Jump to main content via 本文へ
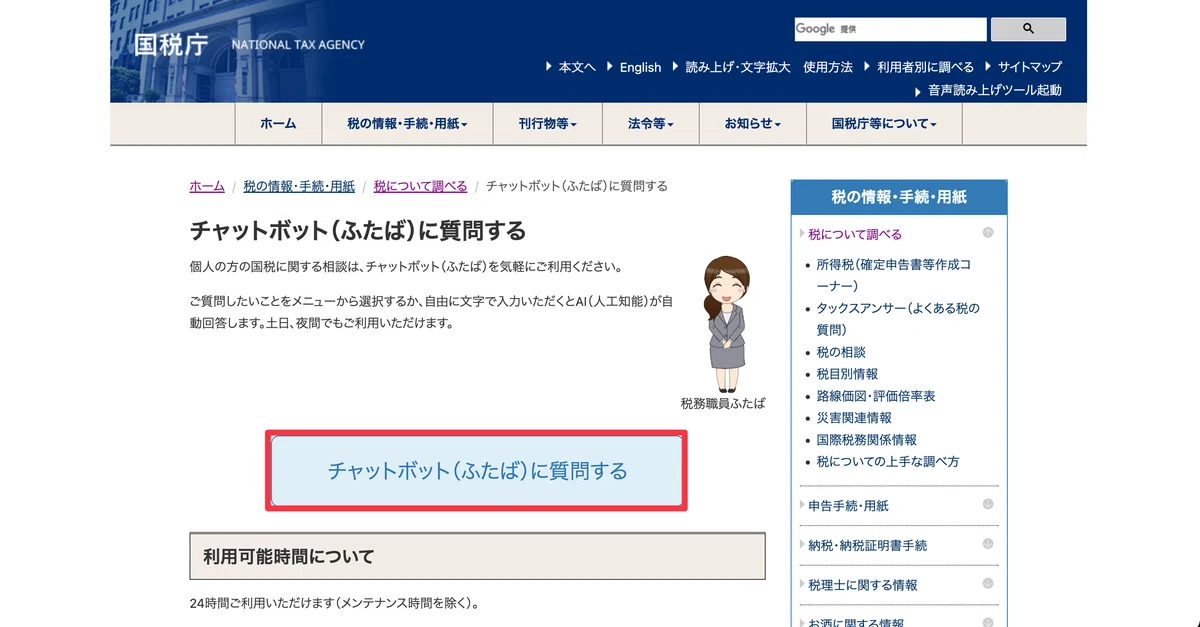 [x=577, y=67]
